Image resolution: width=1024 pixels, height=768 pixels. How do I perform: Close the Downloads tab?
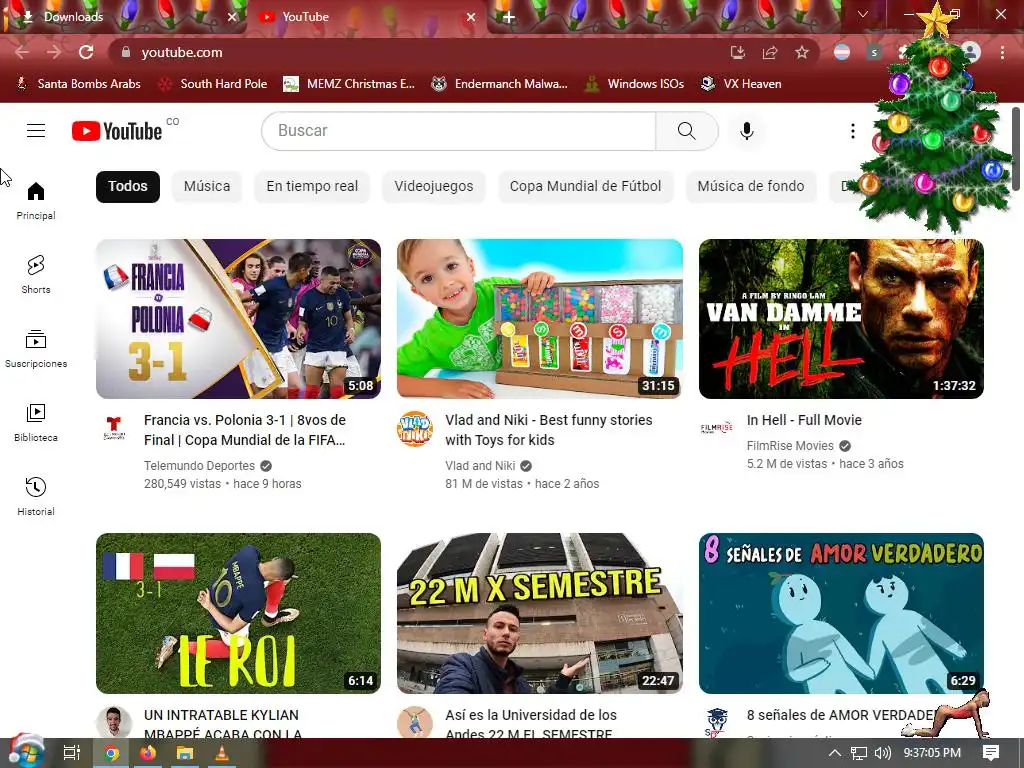232,17
